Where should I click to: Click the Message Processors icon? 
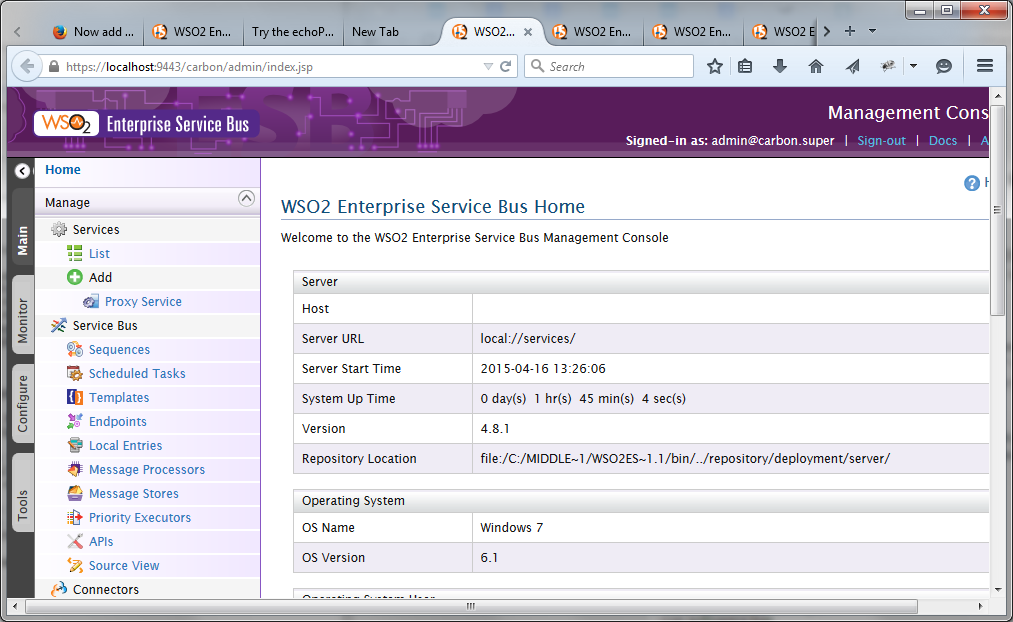click(x=75, y=469)
